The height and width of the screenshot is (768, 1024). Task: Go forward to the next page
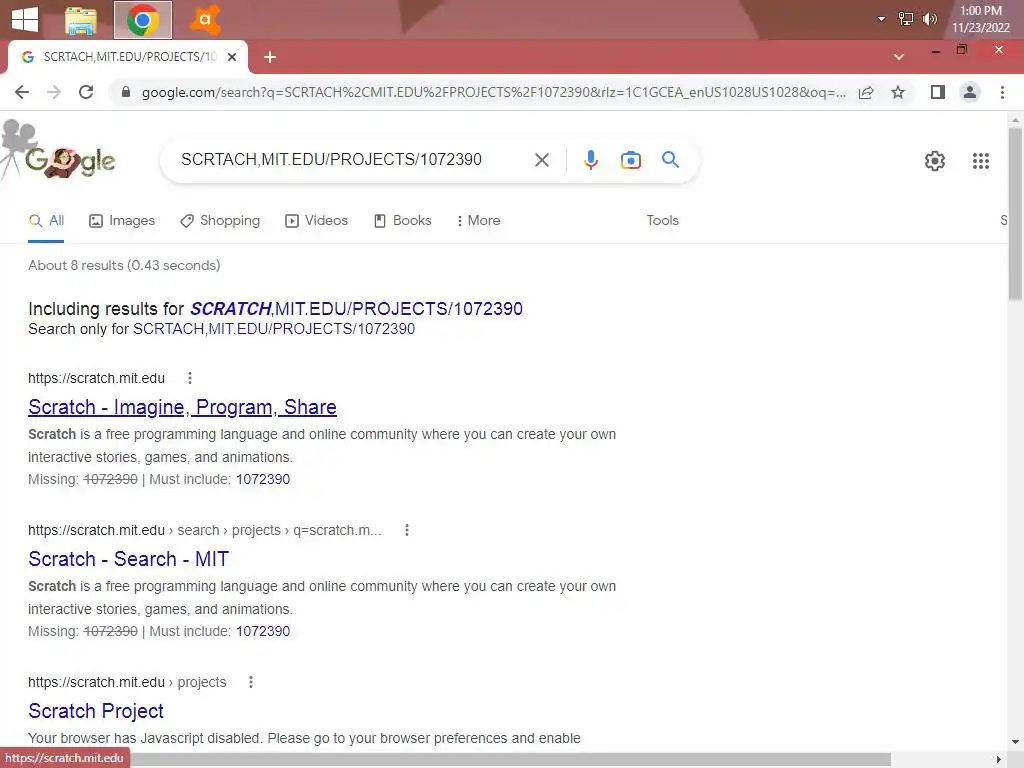pyautogui.click(x=54, y=92)
